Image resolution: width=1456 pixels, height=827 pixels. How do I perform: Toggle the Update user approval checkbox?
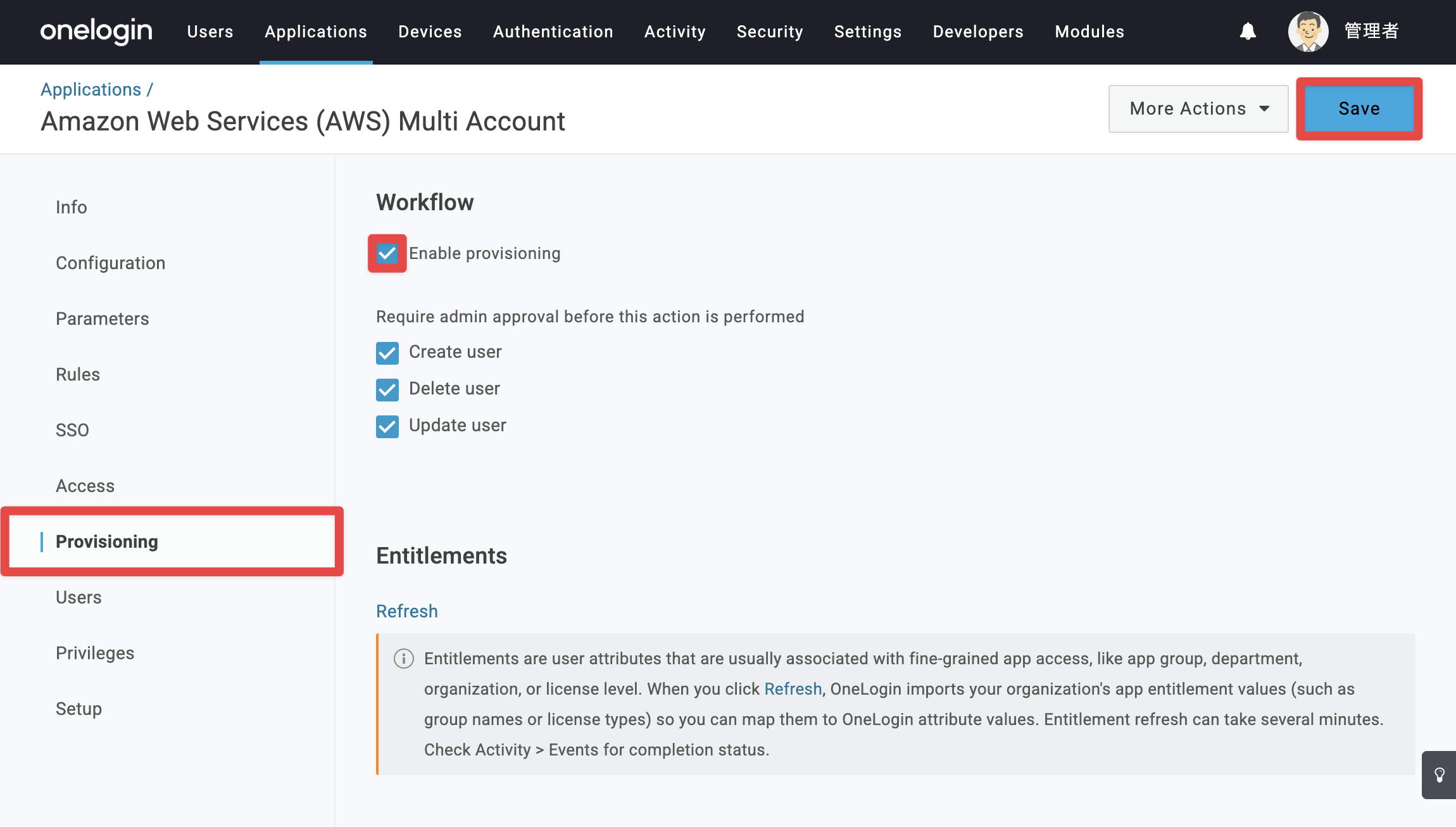(x=387, y=426)
